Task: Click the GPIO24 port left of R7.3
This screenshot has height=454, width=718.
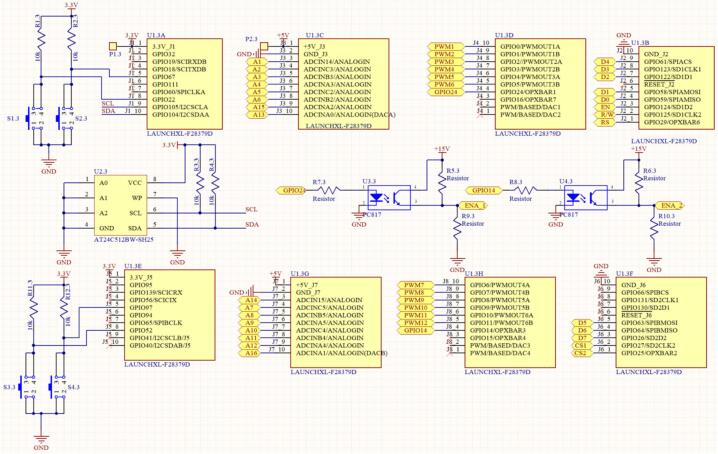Action: 292,190
